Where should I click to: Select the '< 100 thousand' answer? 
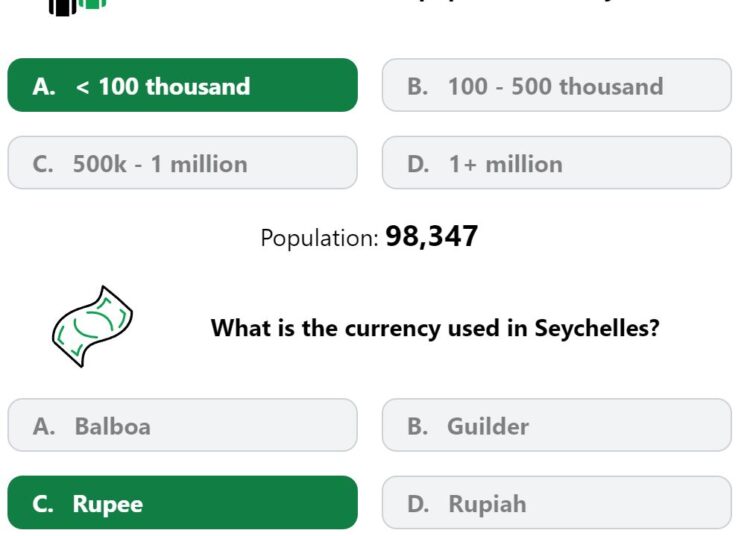(x=182, y=86)
